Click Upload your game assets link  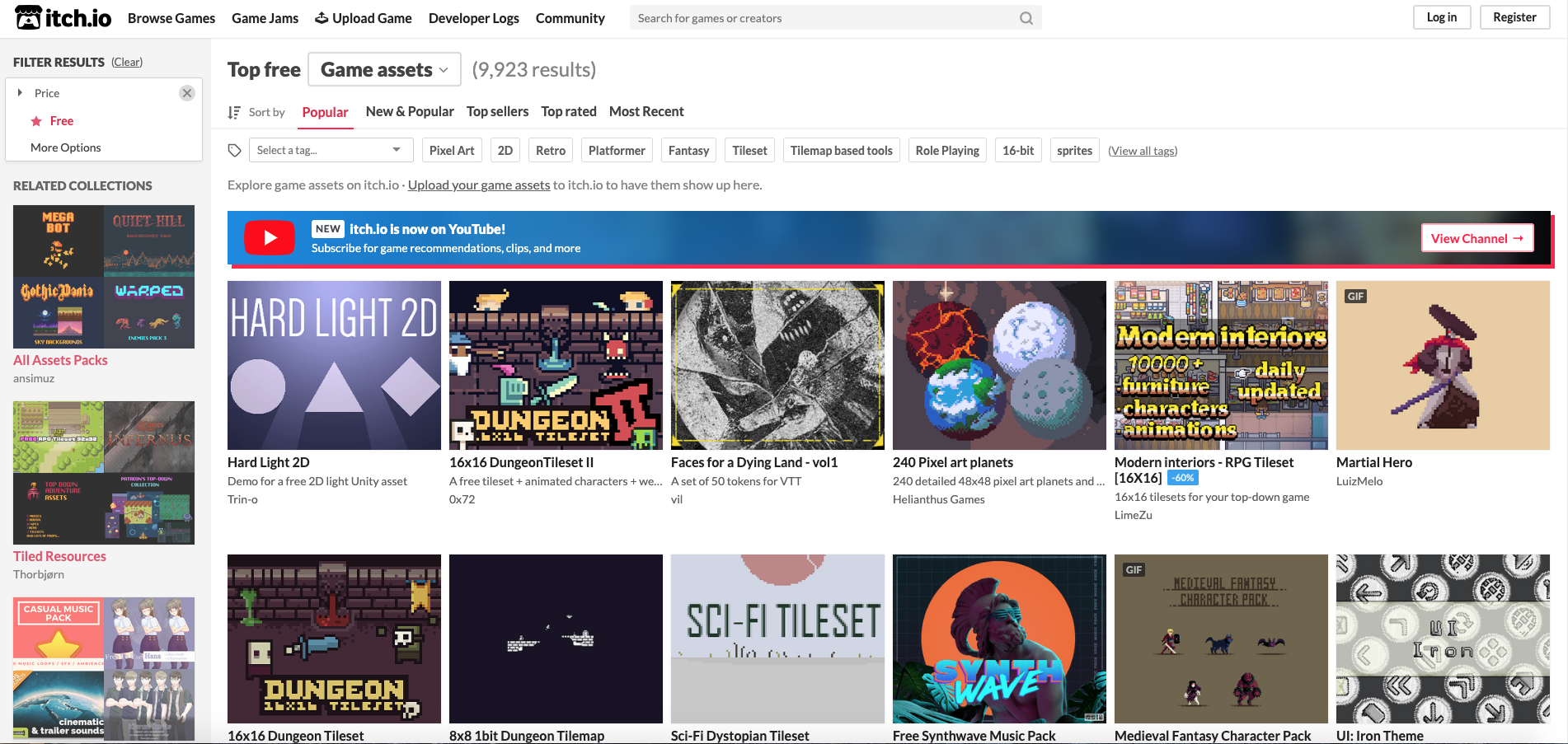point(479,185)
